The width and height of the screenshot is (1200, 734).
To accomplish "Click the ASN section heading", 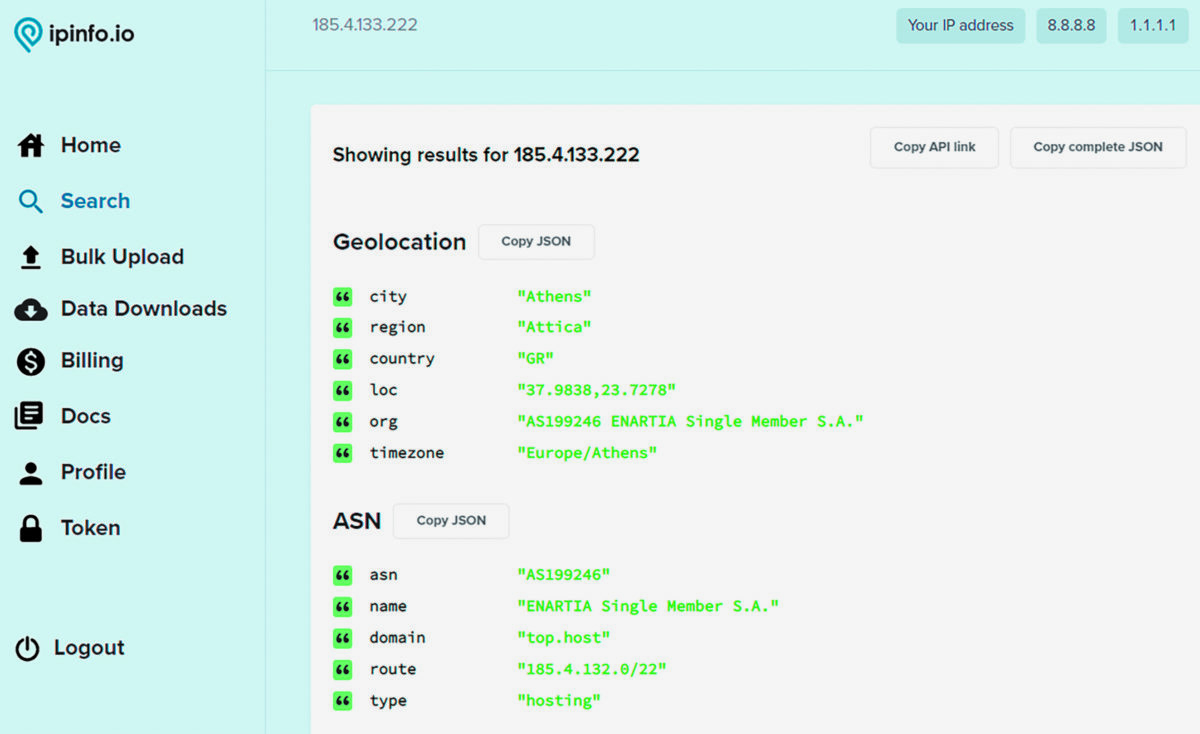I will tap(357, 521).
